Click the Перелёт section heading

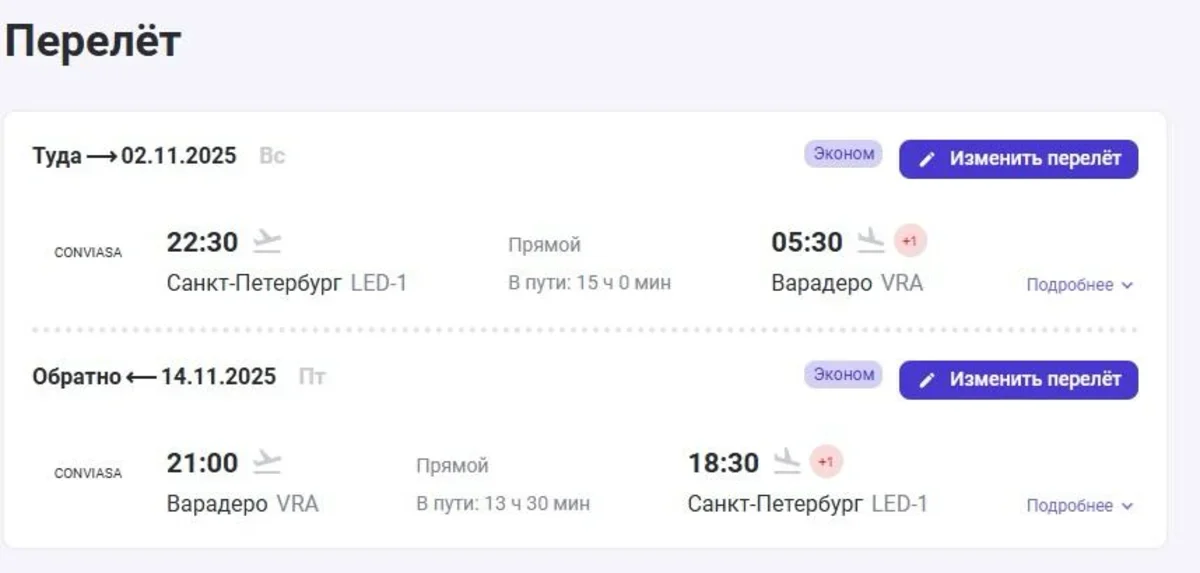click(93, 42)
